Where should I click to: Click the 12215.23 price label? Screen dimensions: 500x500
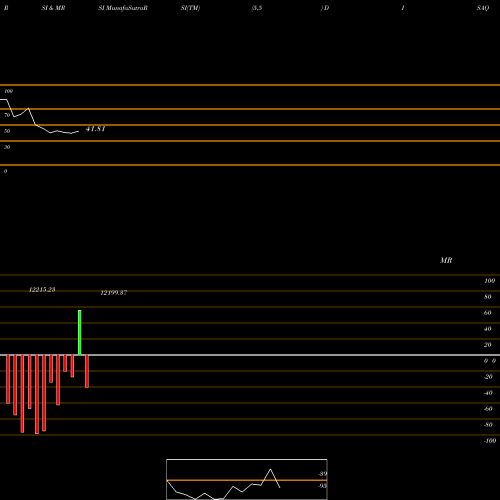coord(42,290)
